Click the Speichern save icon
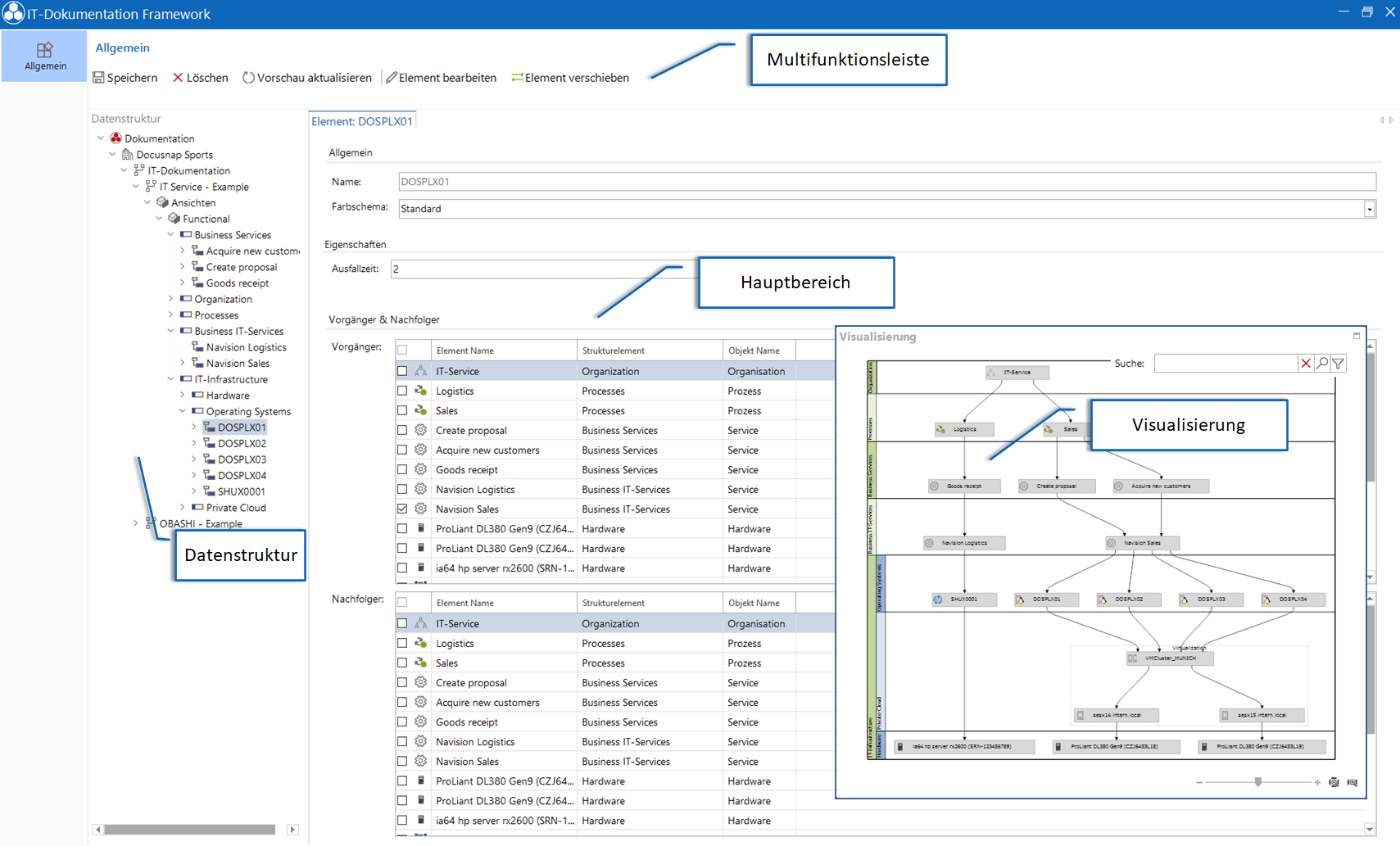This screenshot has width=1400, height=846. (x=98, y=78)
